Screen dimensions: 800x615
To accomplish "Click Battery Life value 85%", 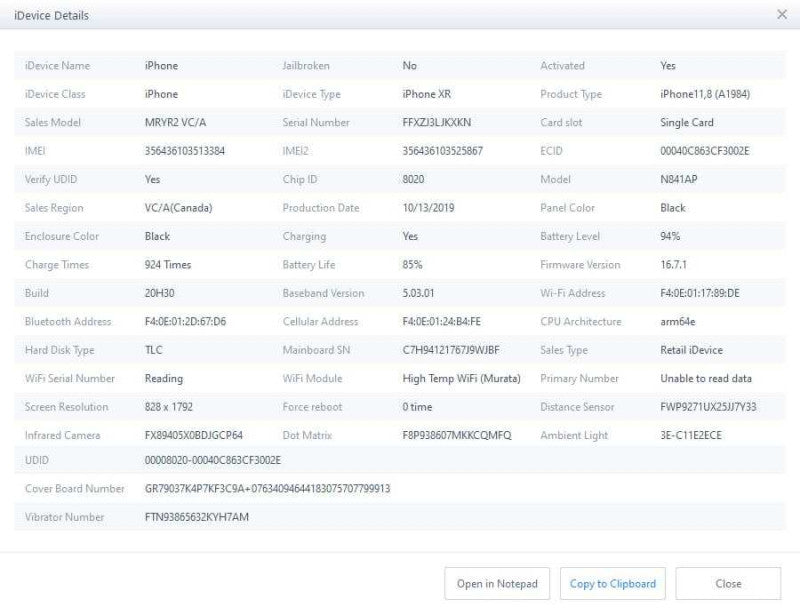I will click(x=412, y=264).
